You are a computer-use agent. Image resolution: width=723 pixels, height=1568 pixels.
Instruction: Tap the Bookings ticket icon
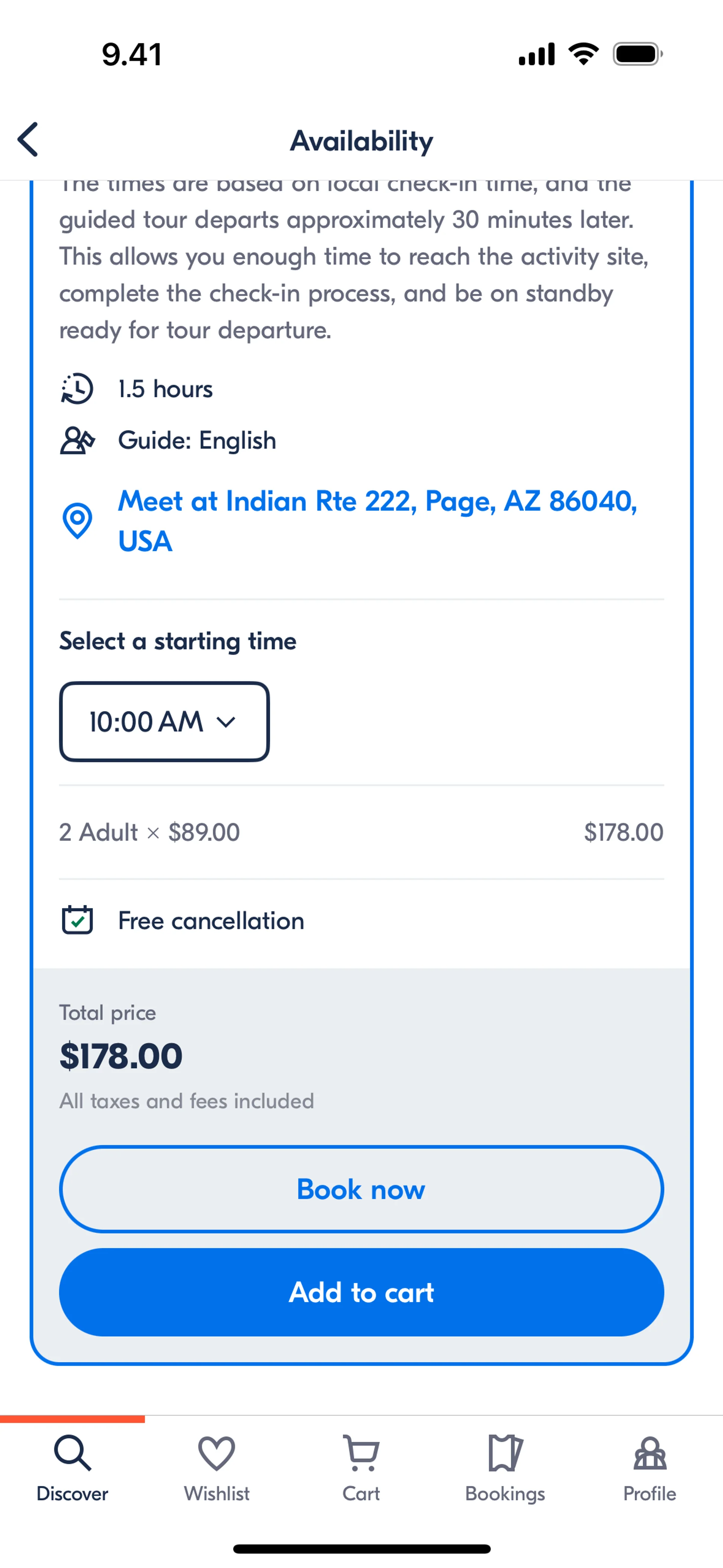(x=505, y=1453)
